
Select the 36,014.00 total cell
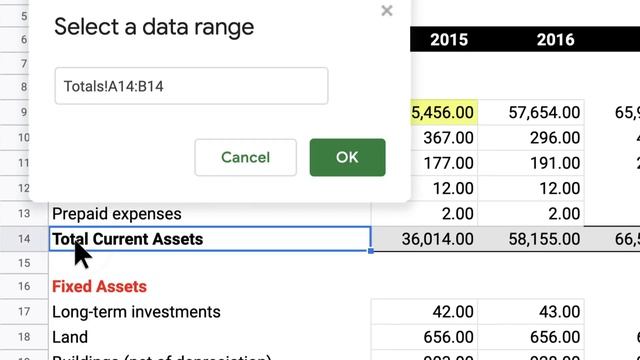pyautogui.click(x=424, y=239)
